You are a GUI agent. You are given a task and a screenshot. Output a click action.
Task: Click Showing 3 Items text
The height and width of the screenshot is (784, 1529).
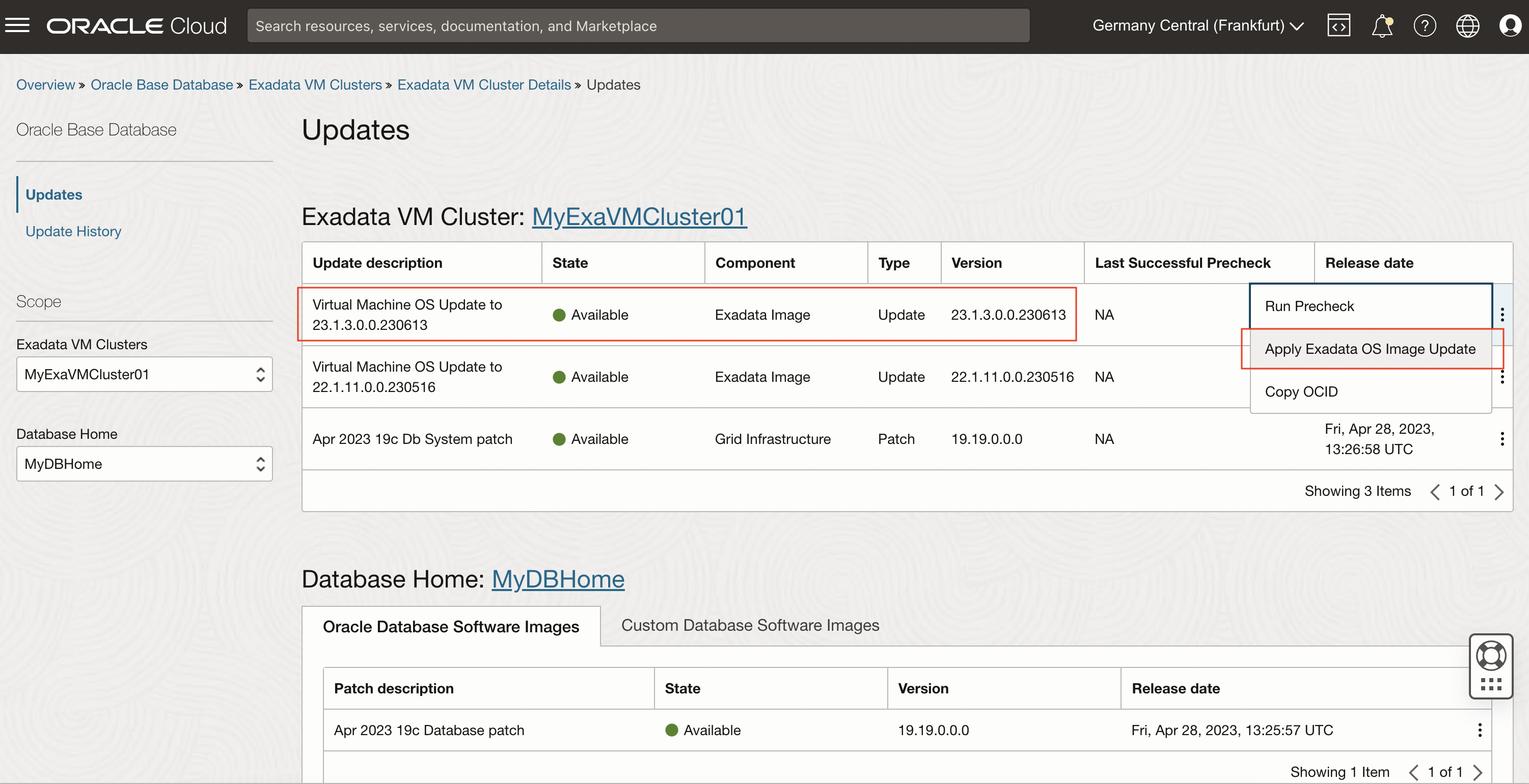(x=1357, y=491)
